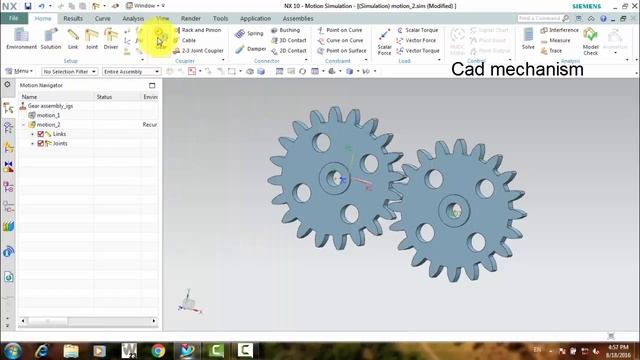Select Point on Curve constraint
This screenshot has width=640, height=360.
pos(340,30)
